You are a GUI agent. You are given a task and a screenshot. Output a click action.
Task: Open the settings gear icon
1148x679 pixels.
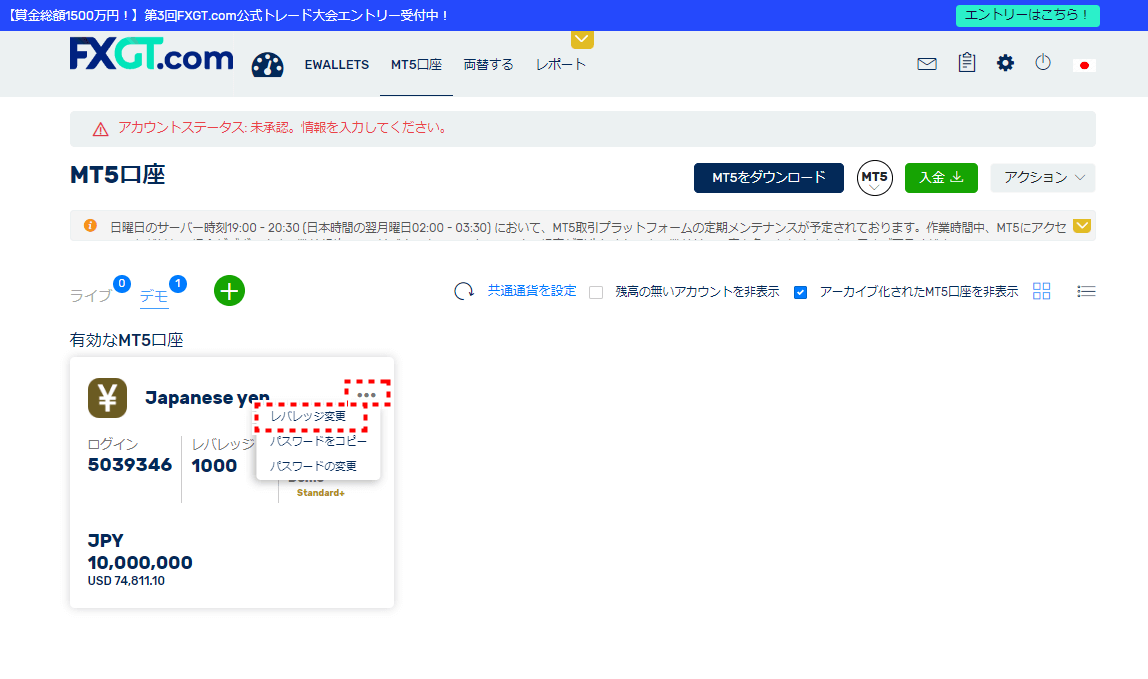tap(1005, 63)
